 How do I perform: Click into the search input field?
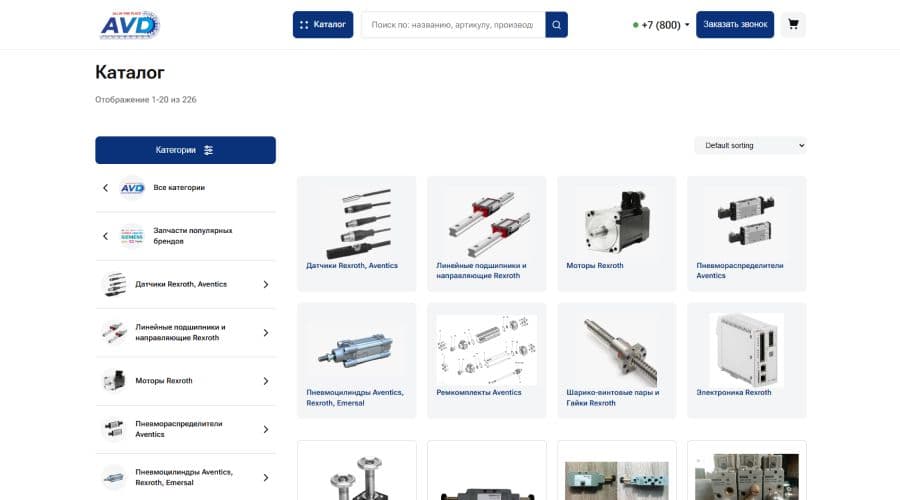click(x=452, y=25)
